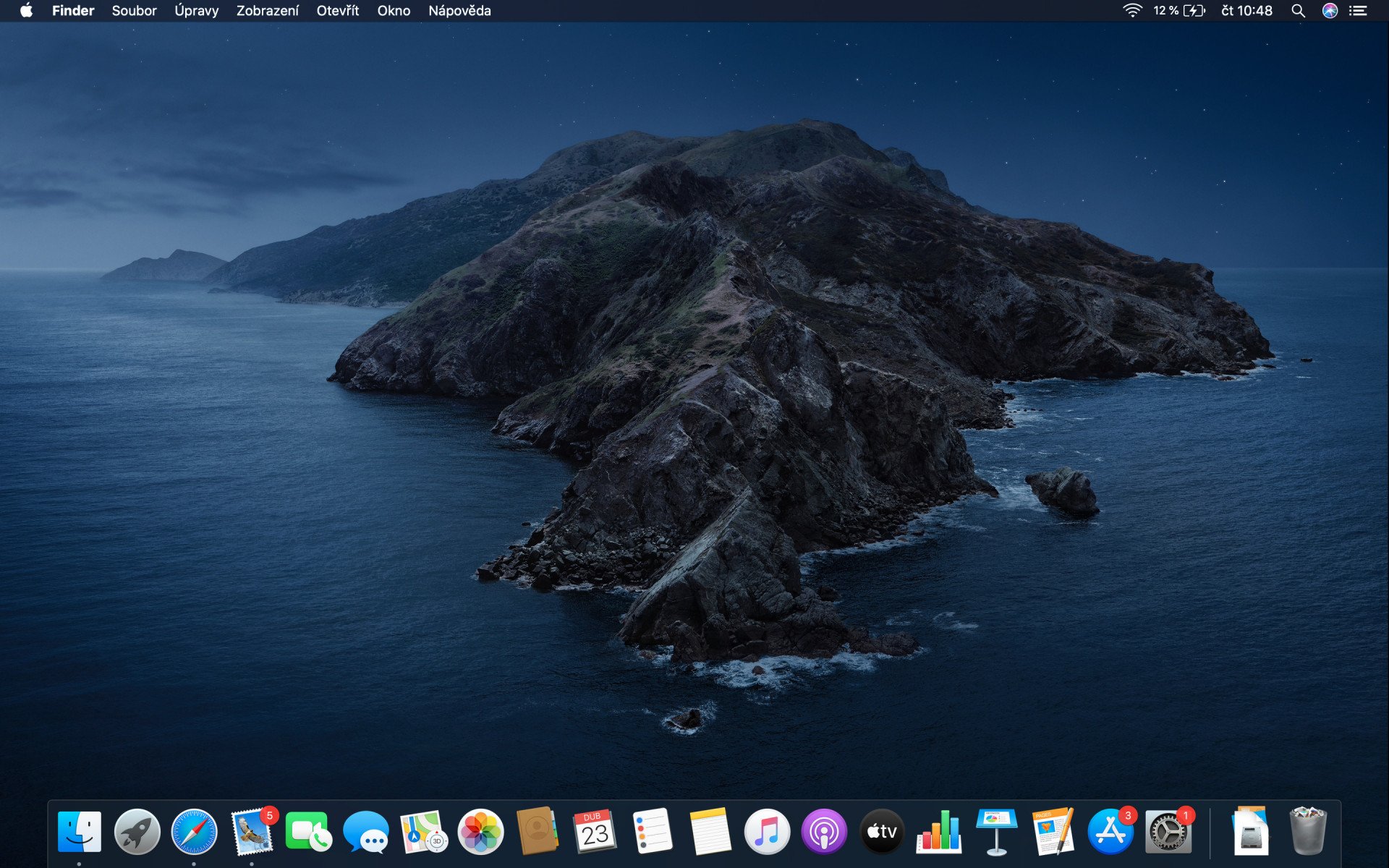This screenshot has width=1389, height=868.
Task: Show Wi-Fi status menu
Action: point(1132,10)
